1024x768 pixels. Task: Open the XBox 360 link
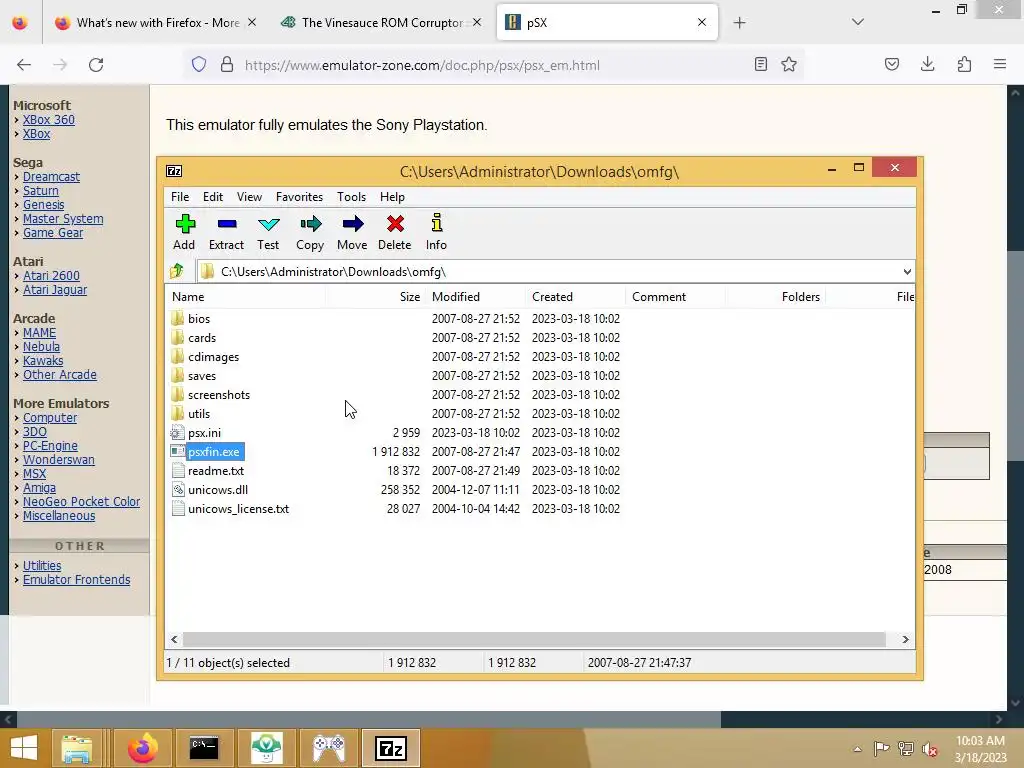(49, 120)
